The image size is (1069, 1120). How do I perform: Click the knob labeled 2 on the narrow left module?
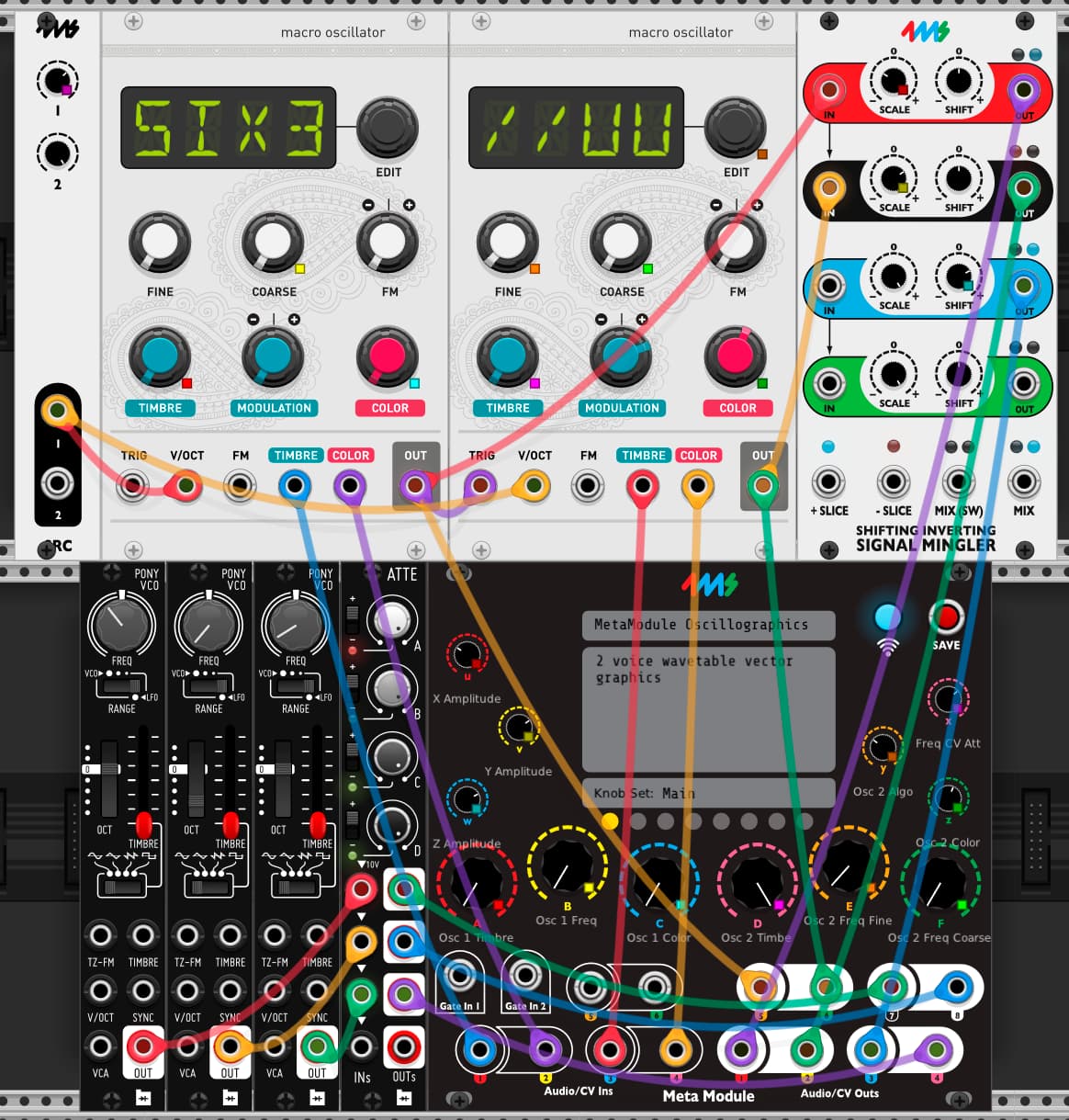click(x=57, y=153)
